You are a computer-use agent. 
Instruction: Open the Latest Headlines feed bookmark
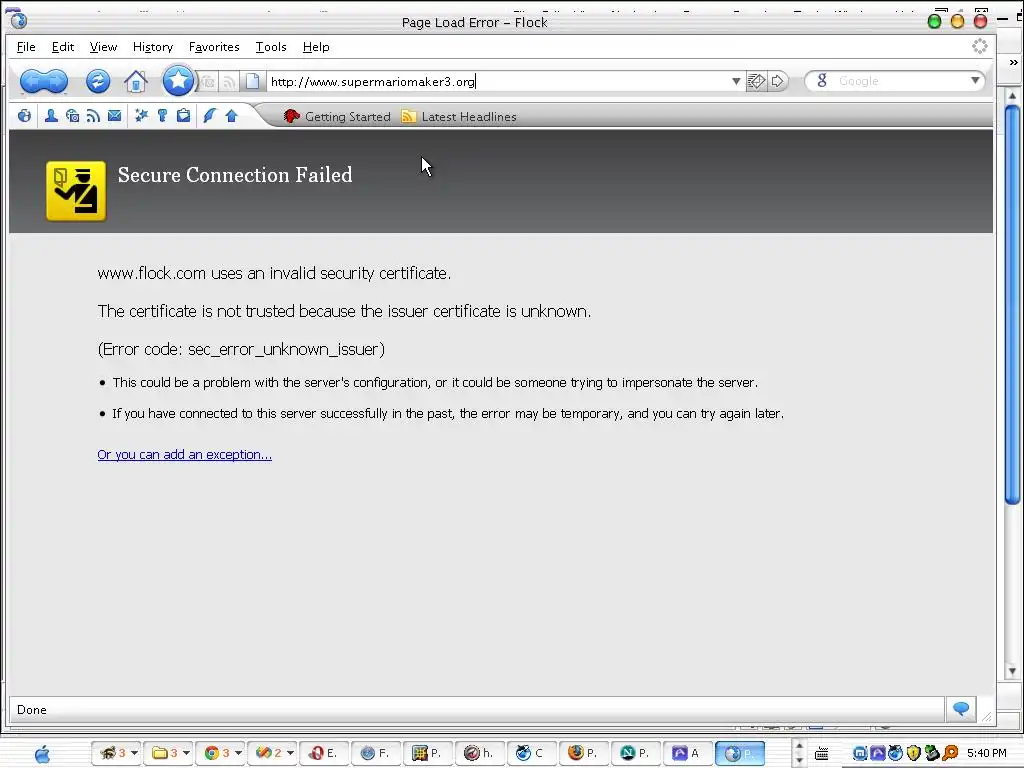(x=458, y=116)
